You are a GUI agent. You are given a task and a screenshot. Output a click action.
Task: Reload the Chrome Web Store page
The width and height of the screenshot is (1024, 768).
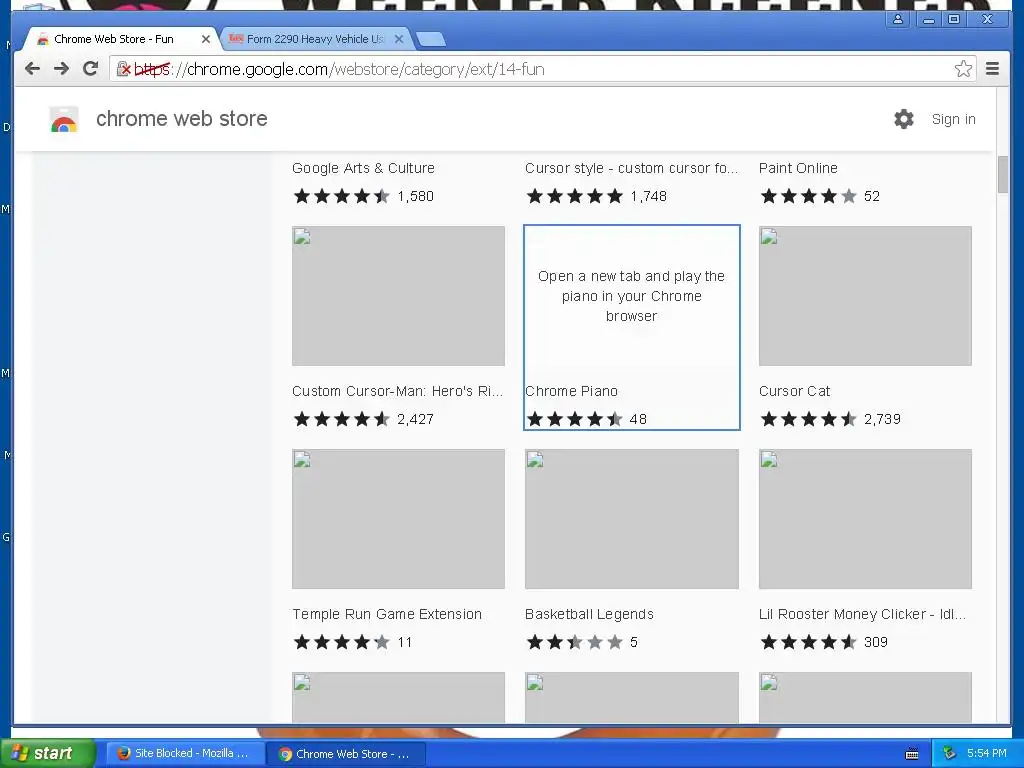pos(91,69)
